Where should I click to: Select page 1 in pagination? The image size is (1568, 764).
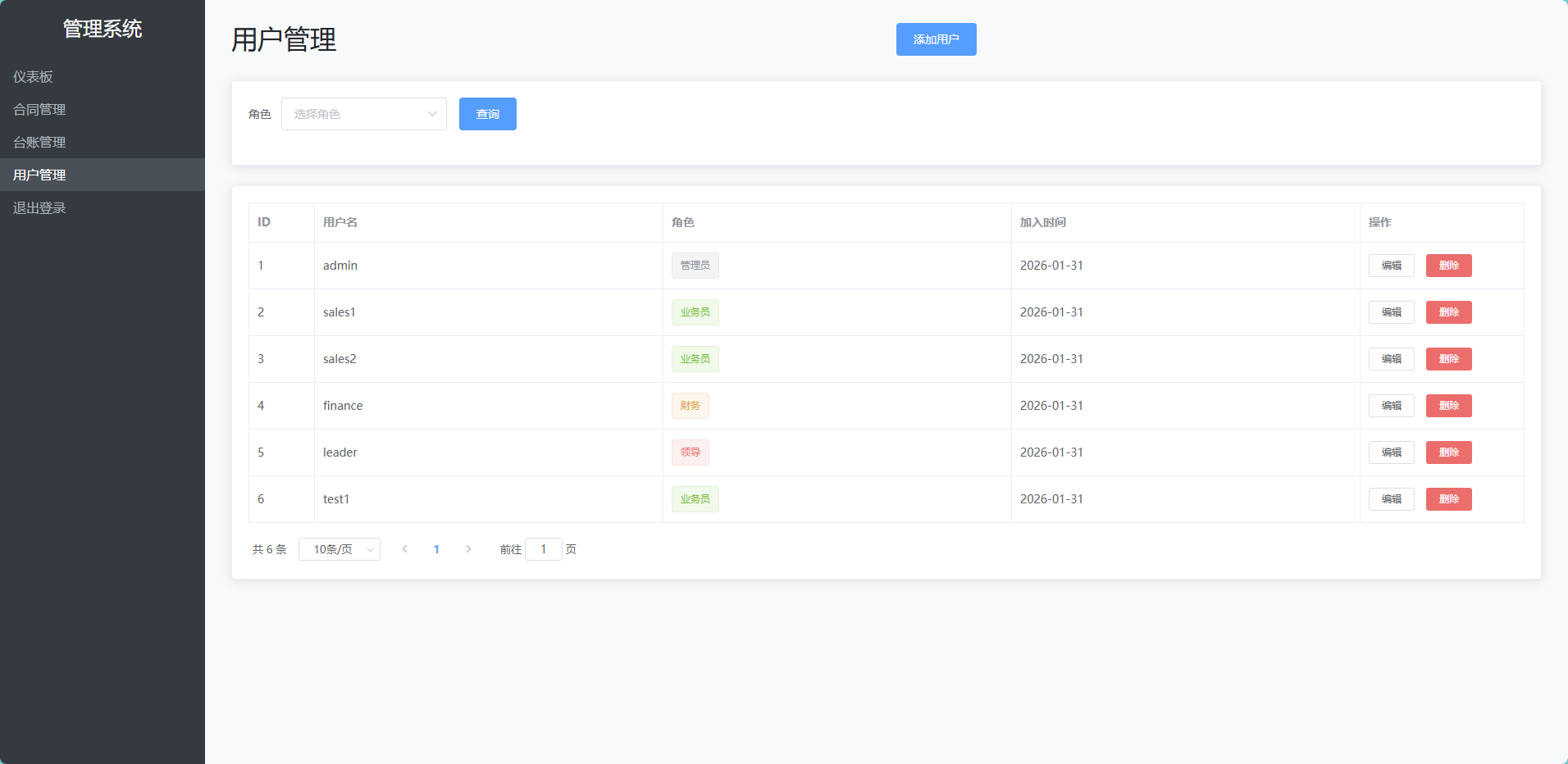(436, 549)
